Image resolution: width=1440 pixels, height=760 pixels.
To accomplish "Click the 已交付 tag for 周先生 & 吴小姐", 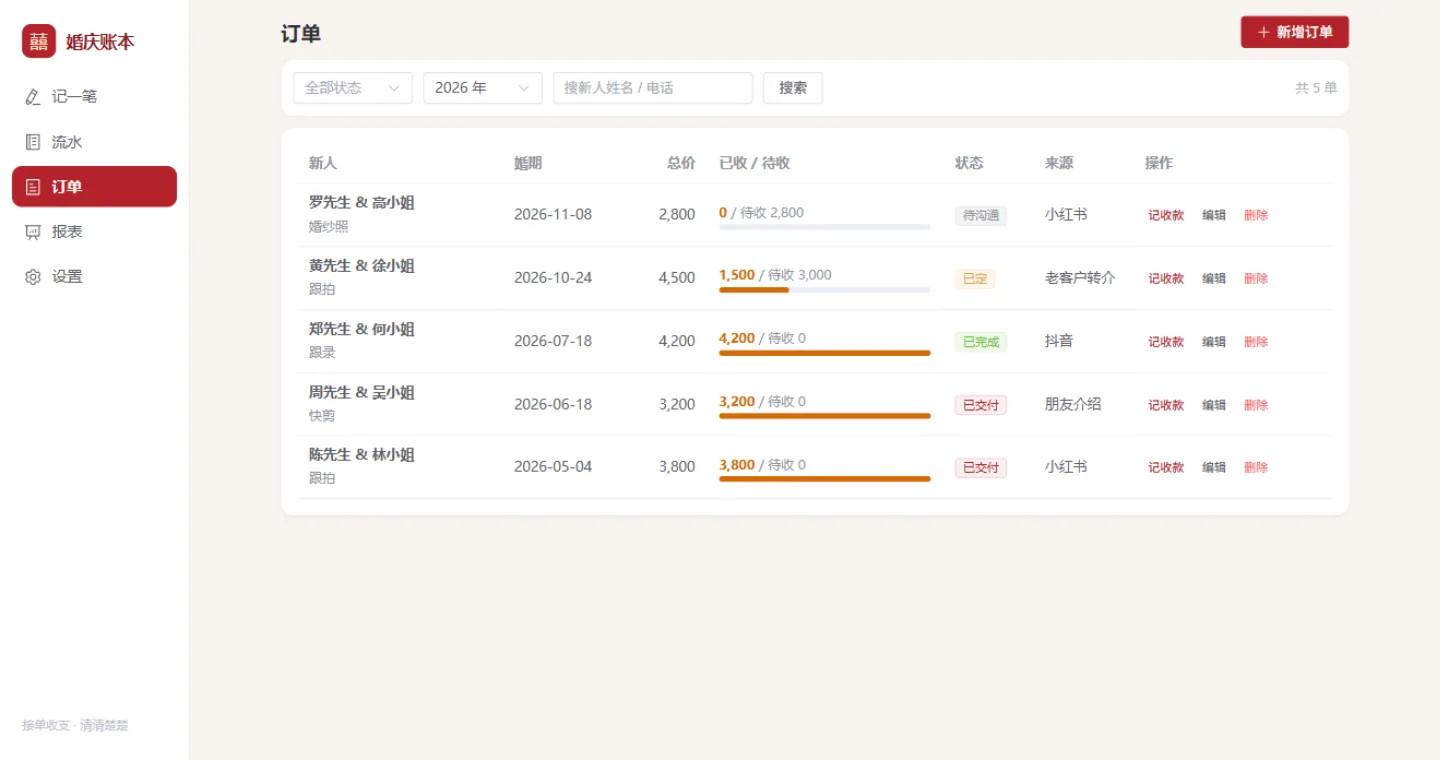I will 980,405.
